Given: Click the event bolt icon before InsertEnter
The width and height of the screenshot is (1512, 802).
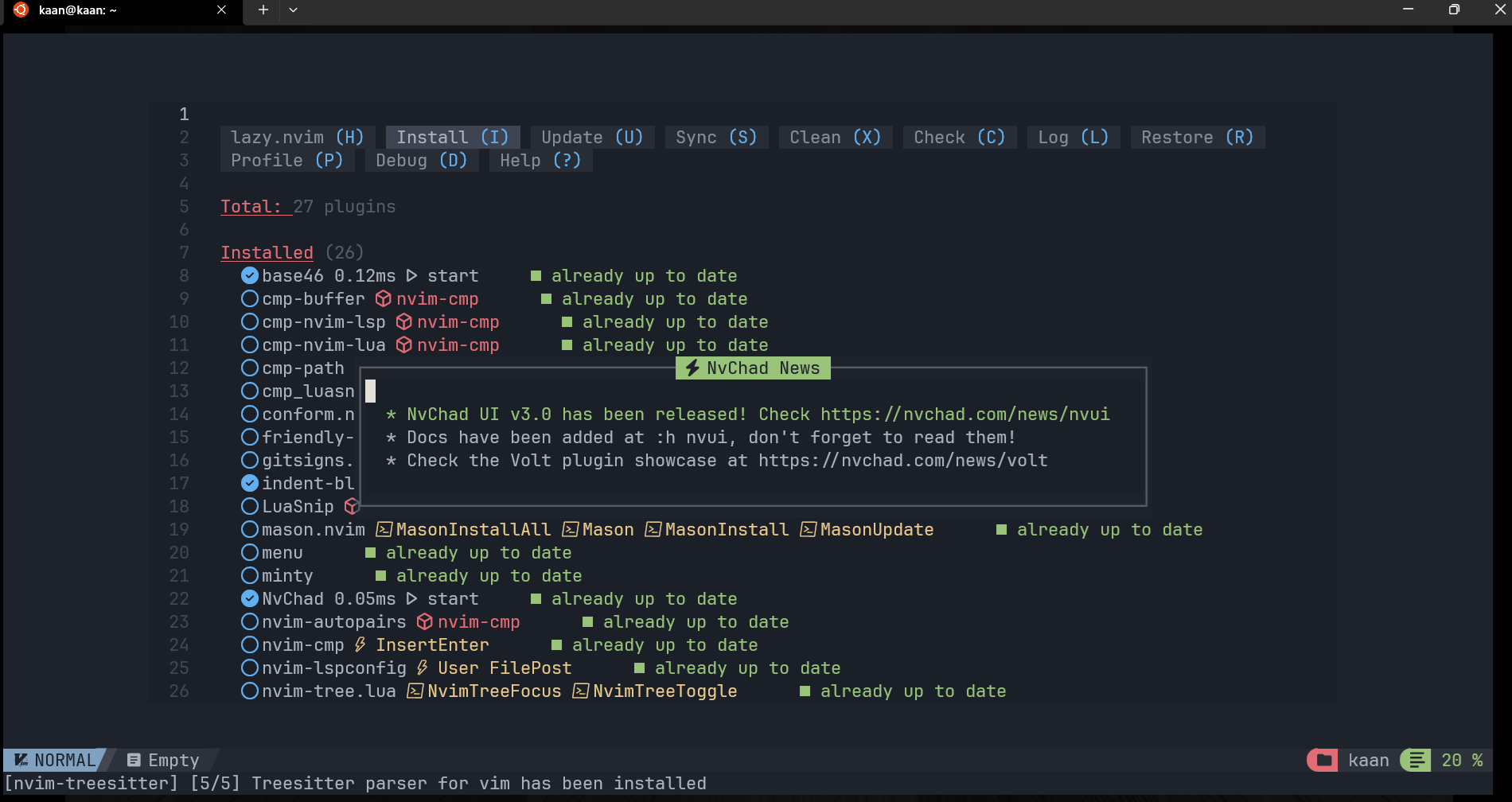Looking at the screenshot, I should (360, 645).
